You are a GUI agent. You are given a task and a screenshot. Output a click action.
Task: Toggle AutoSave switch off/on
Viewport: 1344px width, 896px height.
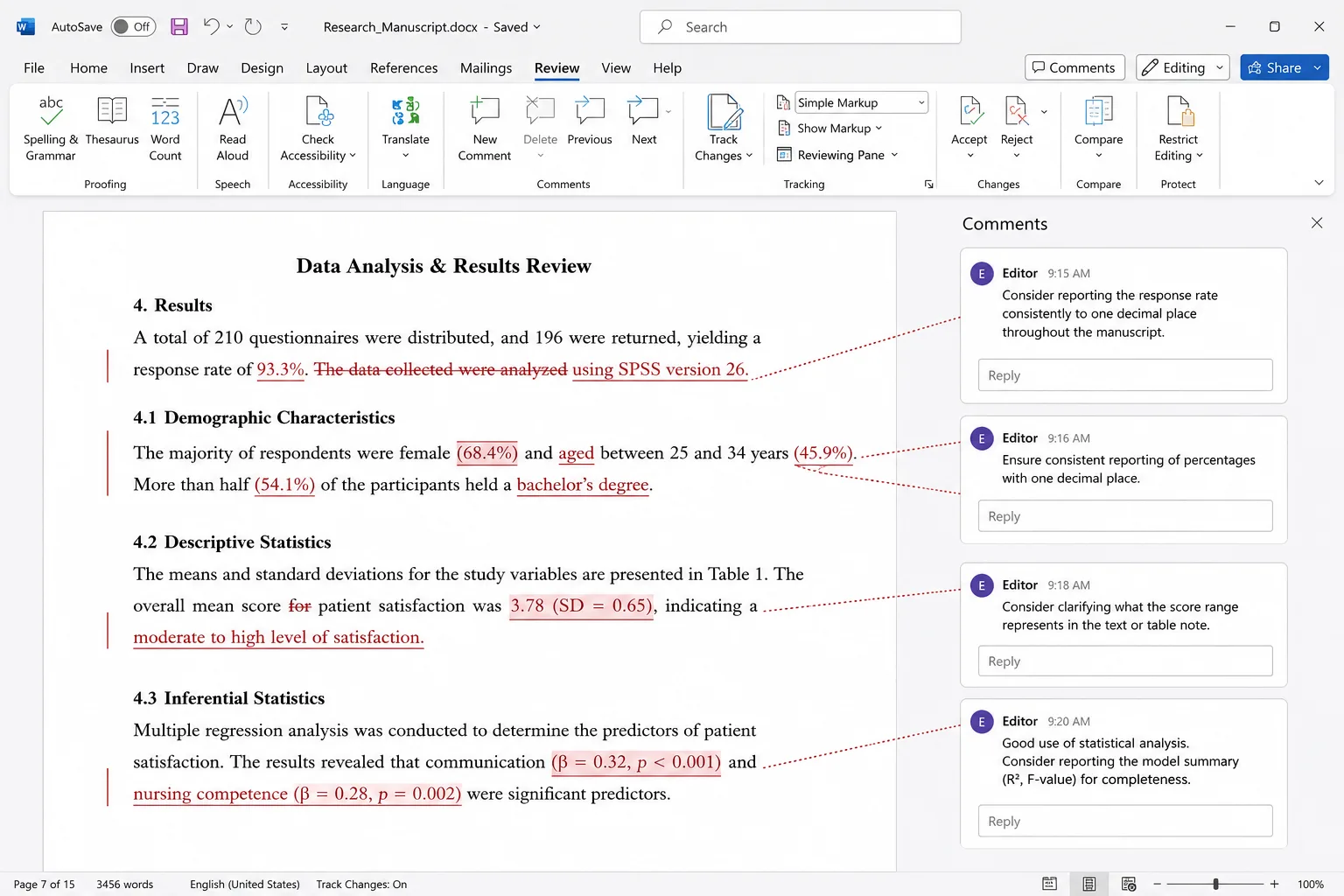(x=134, y=27)
